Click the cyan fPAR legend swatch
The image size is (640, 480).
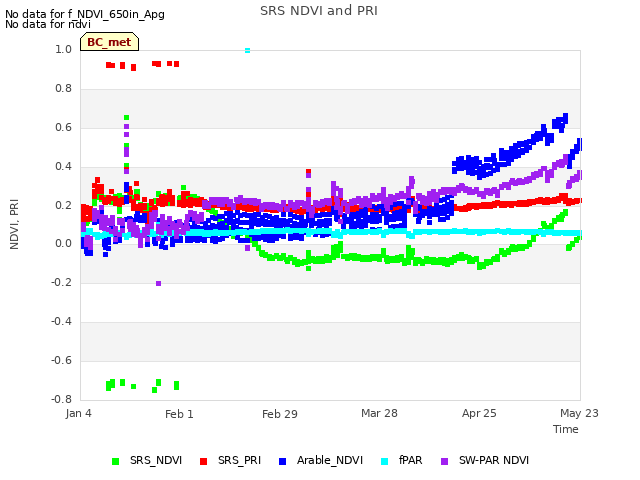[x=384, y=461]
